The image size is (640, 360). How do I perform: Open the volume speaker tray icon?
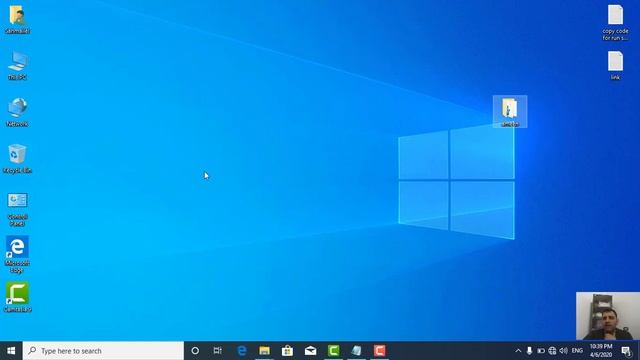564,351
